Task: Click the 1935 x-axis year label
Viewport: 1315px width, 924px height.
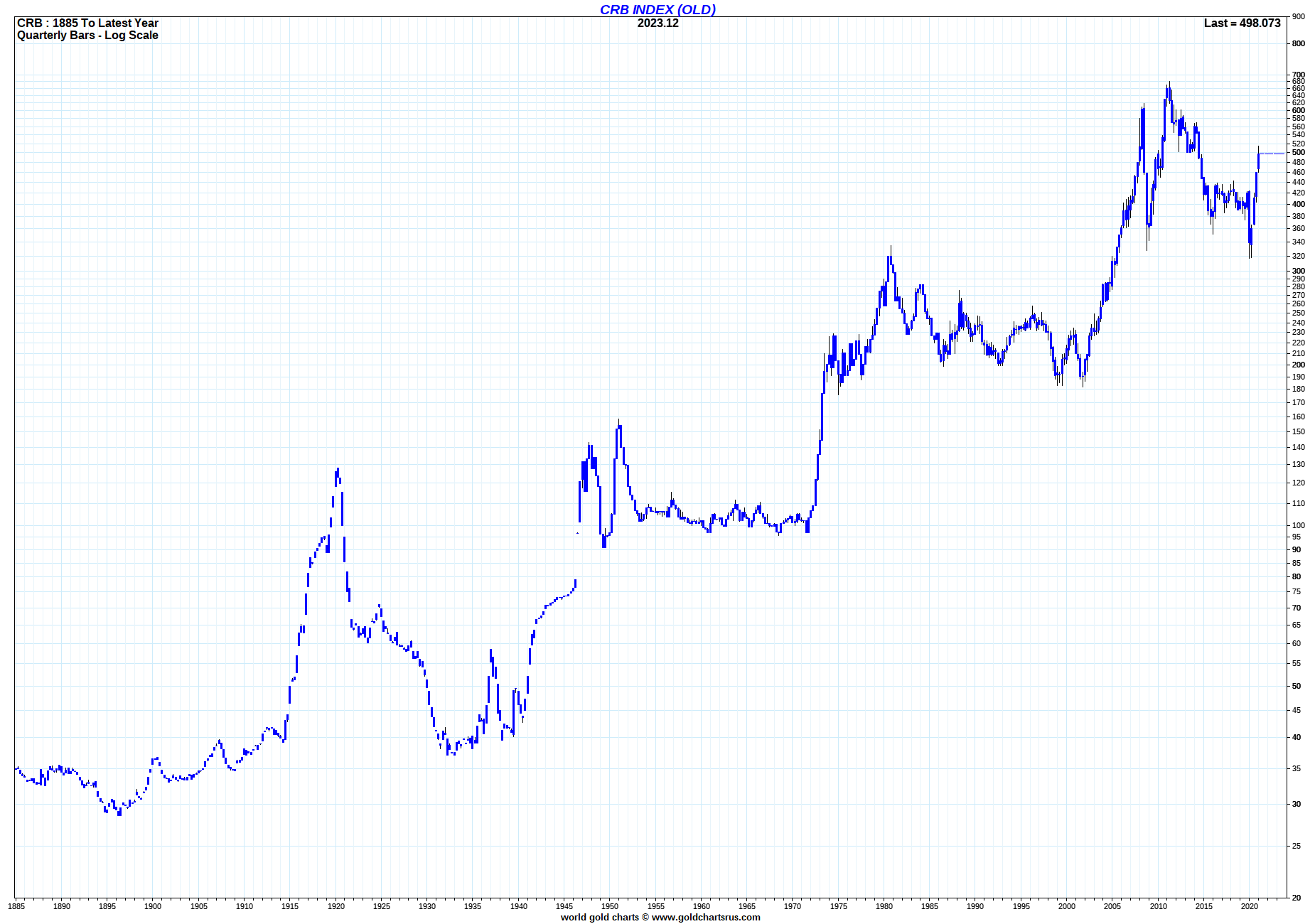Action: 473,906
